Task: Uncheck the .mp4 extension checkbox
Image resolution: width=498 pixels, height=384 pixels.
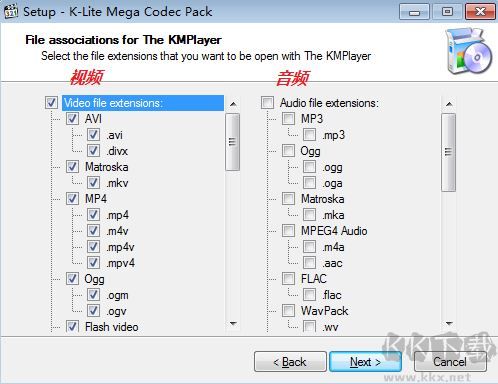Action: [x=94, y=215]
